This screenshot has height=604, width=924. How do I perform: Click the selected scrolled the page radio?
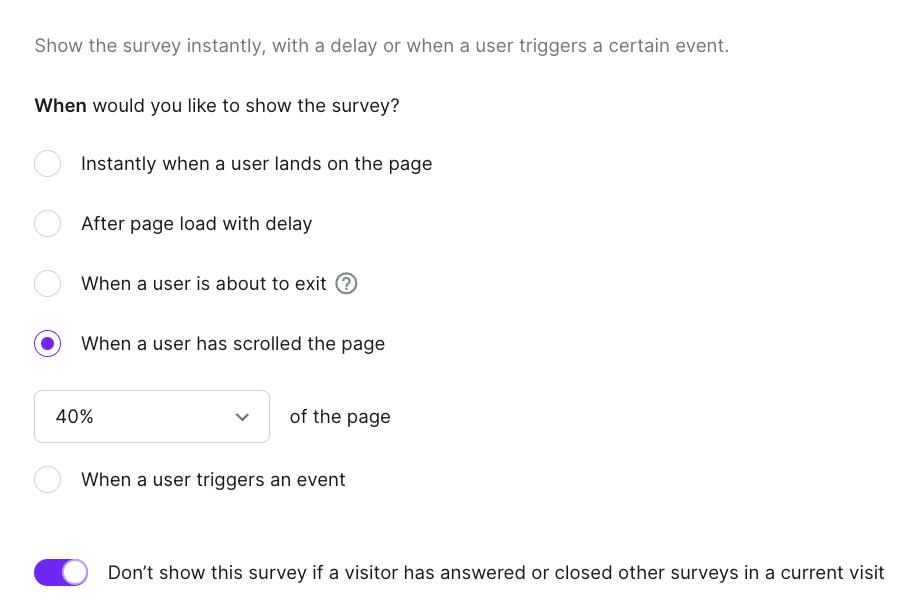click(47, 344)
